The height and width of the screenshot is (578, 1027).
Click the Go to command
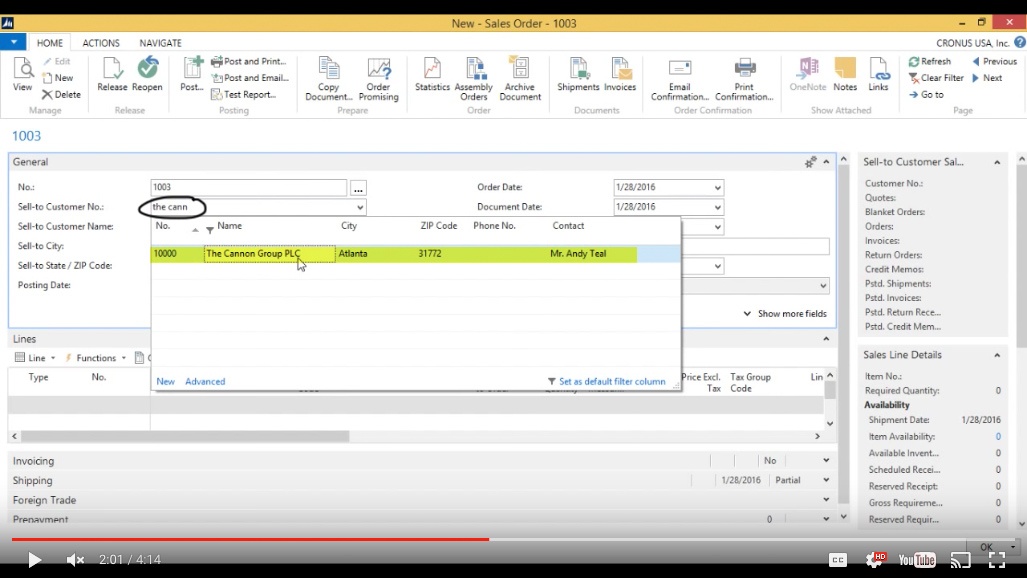click(926, 94)
